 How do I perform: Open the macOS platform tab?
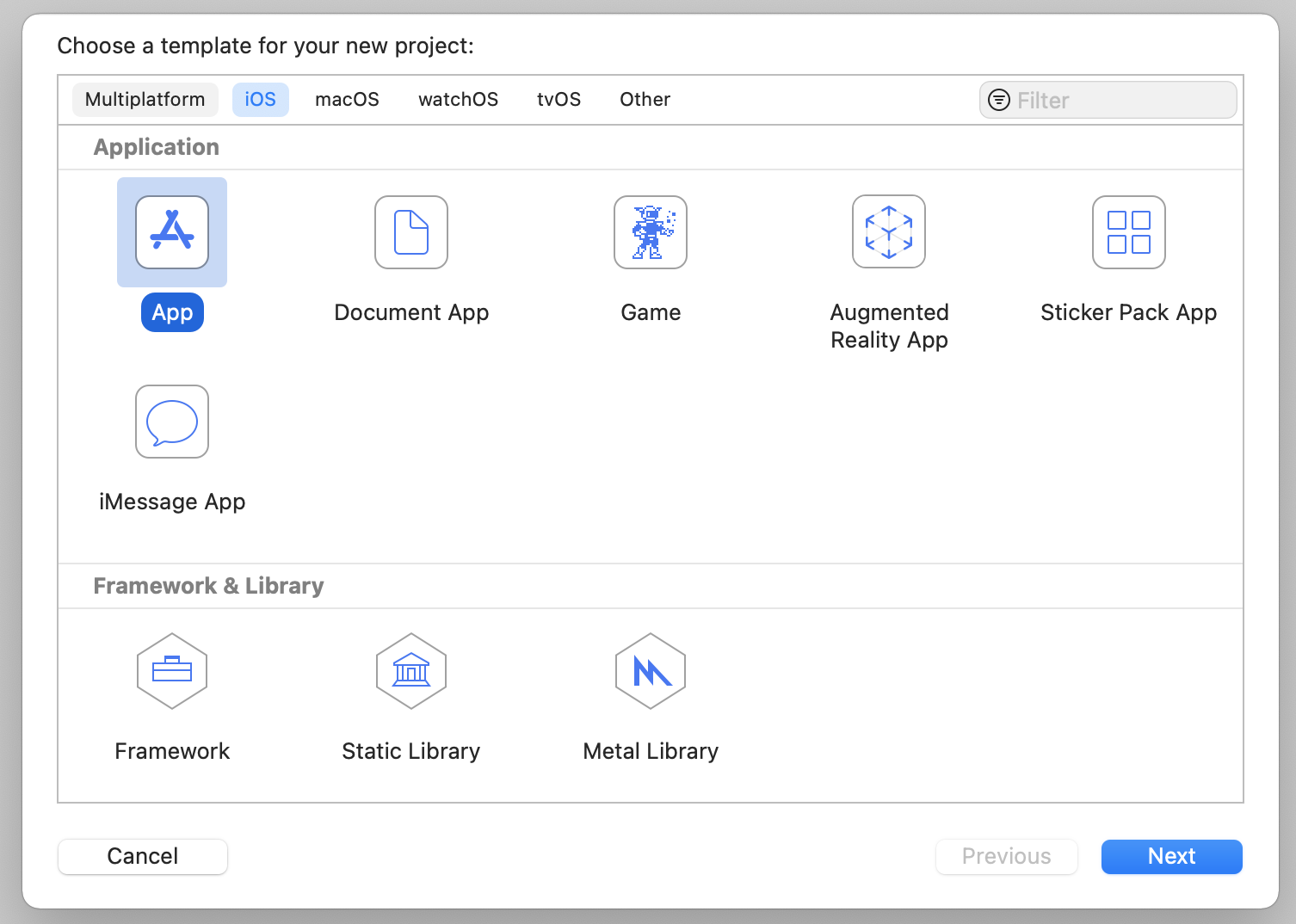tap(347, 100)
